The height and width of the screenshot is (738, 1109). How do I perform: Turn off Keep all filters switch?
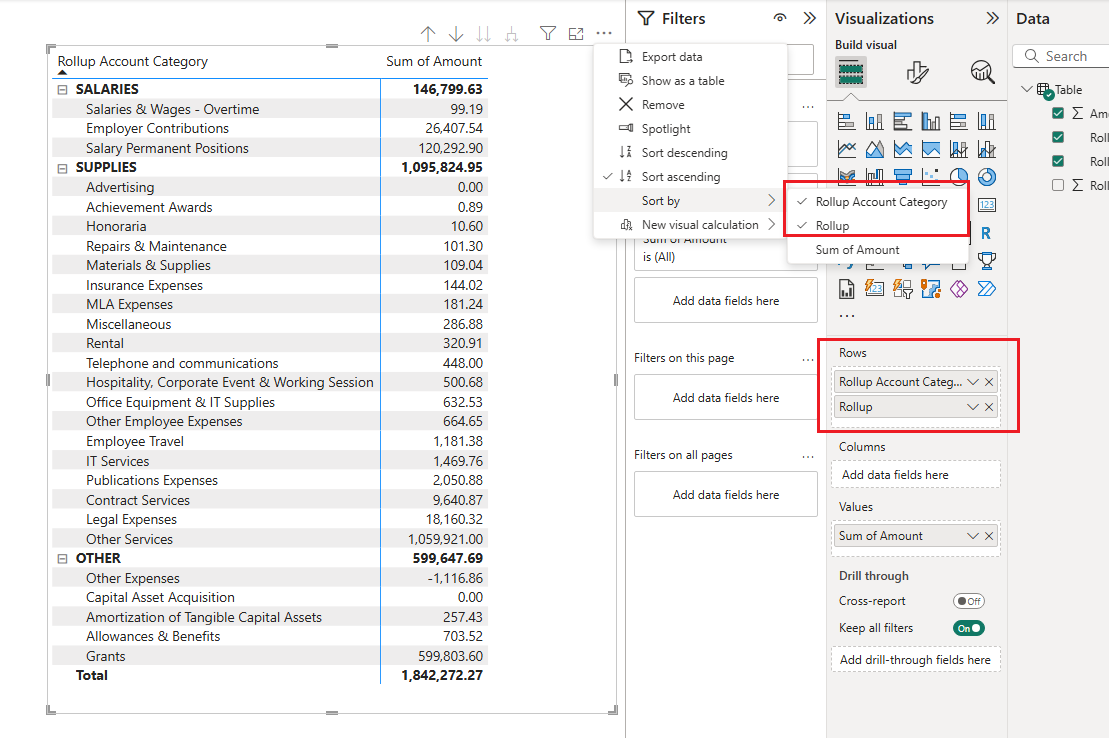click(x=968, y=628)
